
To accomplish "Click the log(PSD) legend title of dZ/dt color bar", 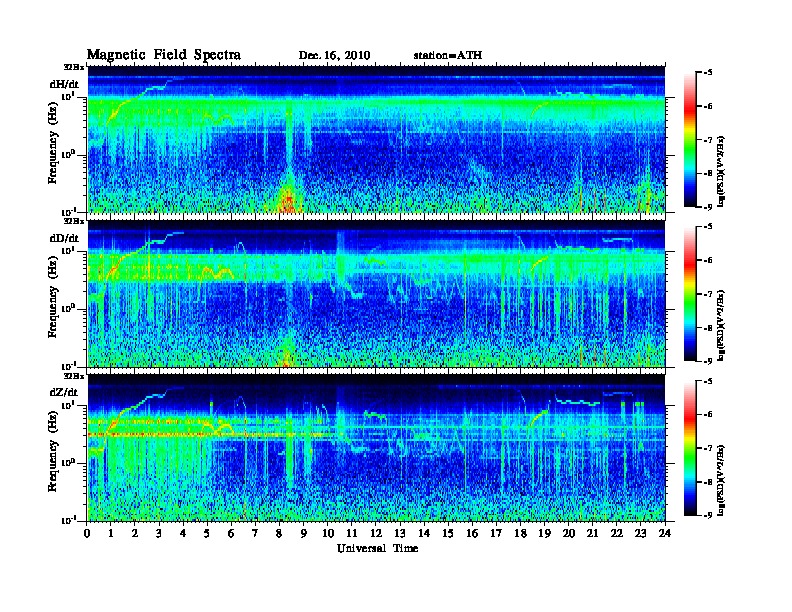I will (722, 481).
